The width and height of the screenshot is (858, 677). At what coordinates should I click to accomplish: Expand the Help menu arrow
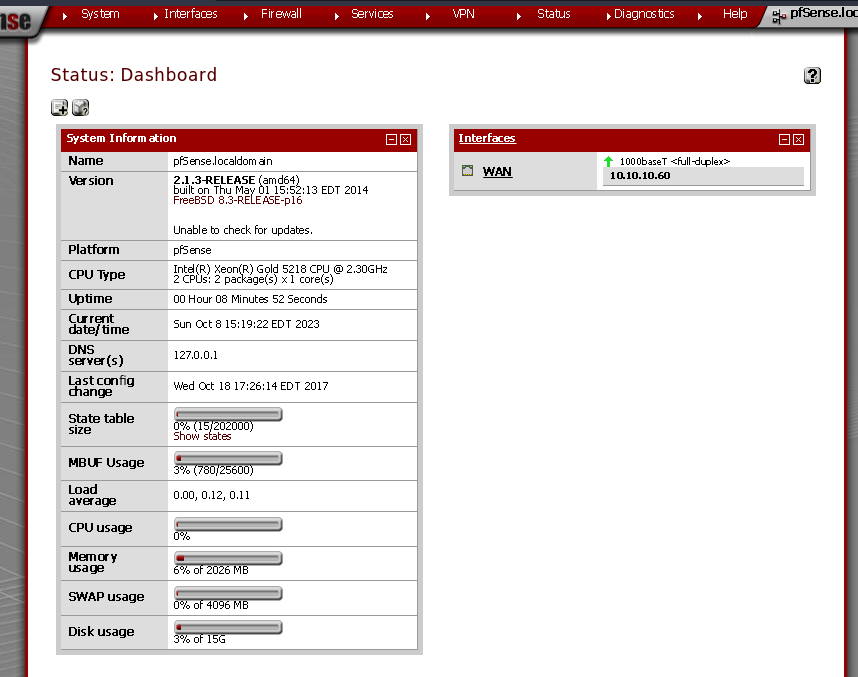tap(700, 16)
